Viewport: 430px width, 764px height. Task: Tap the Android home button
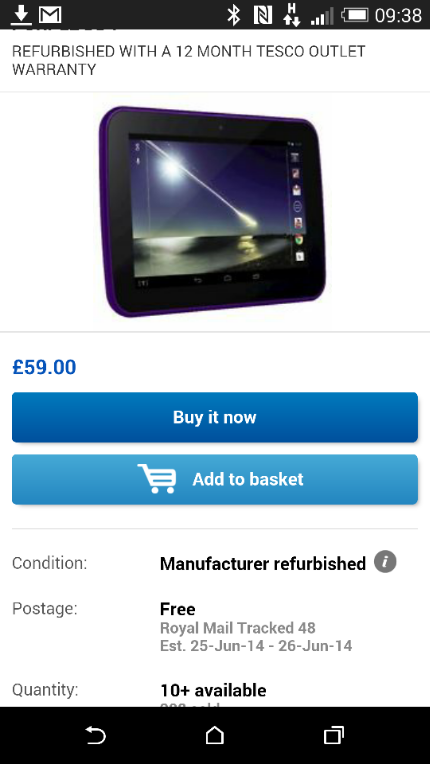(x=215, y=735)
